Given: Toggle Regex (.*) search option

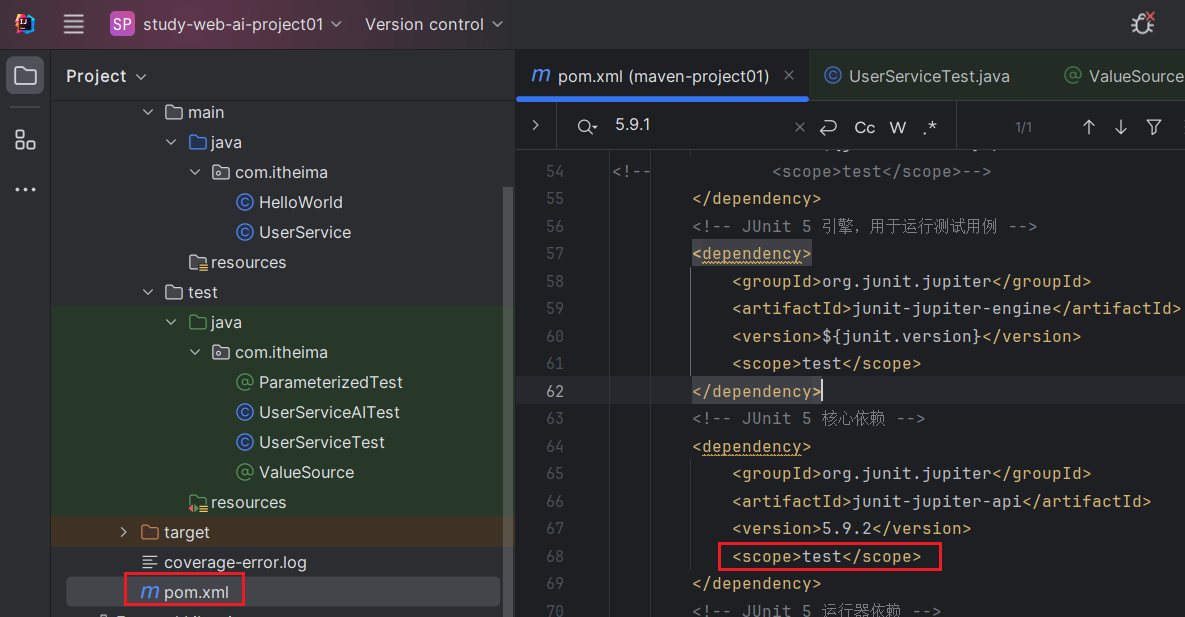Looking at the screenshot, I should point(930,127).
